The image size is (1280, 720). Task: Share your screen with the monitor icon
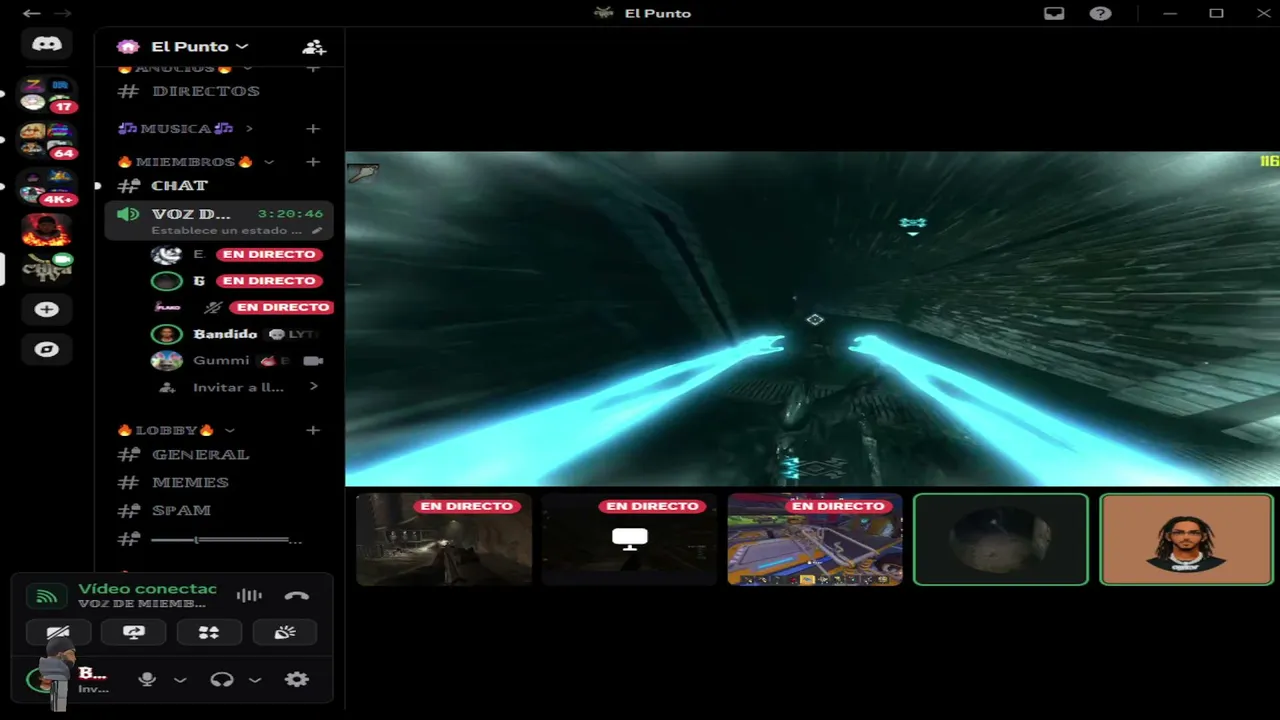134,632
